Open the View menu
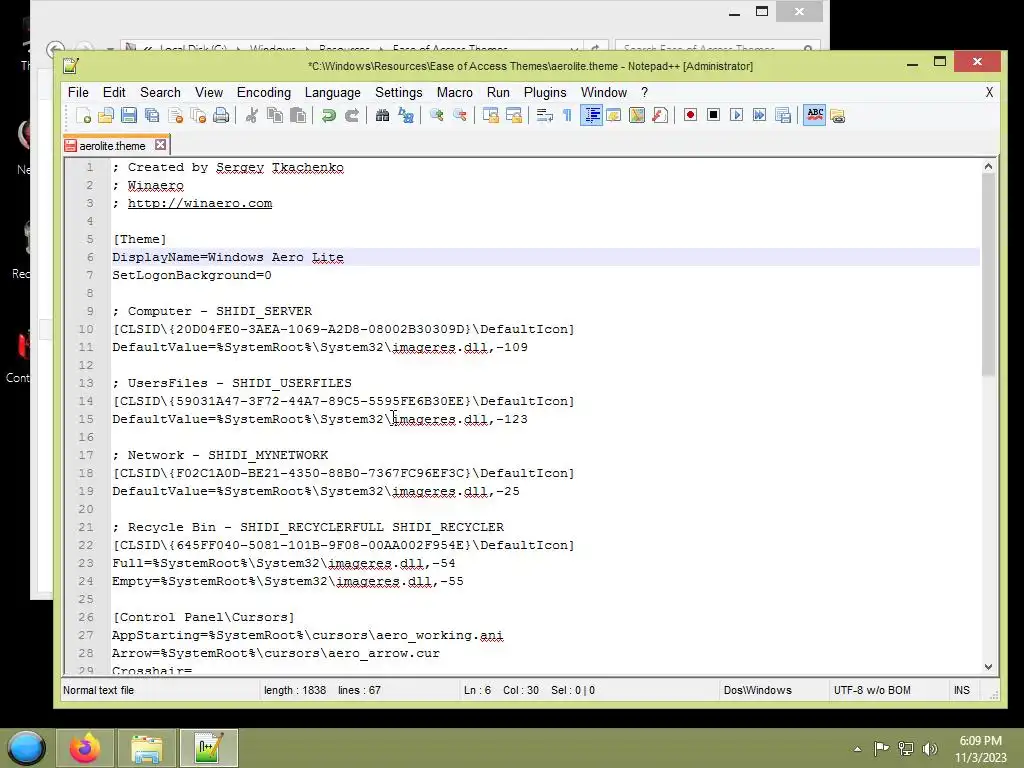The width and height of the screenshot is (1024, 768). 209,93
